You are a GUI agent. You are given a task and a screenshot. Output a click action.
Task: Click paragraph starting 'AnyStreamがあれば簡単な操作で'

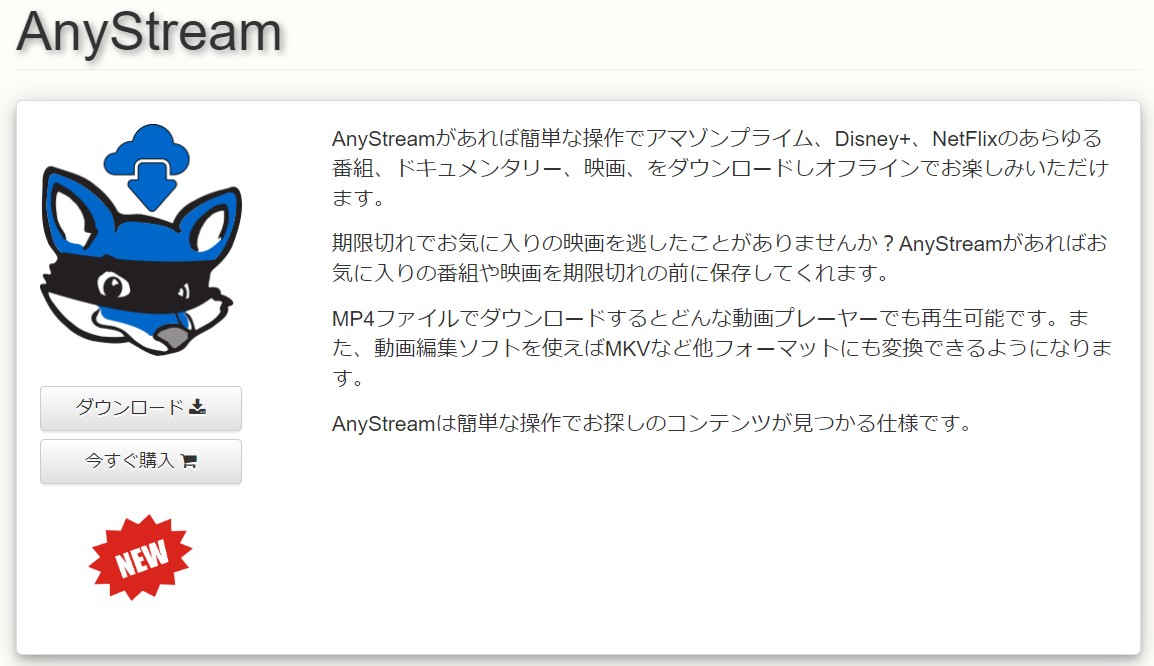720,168
